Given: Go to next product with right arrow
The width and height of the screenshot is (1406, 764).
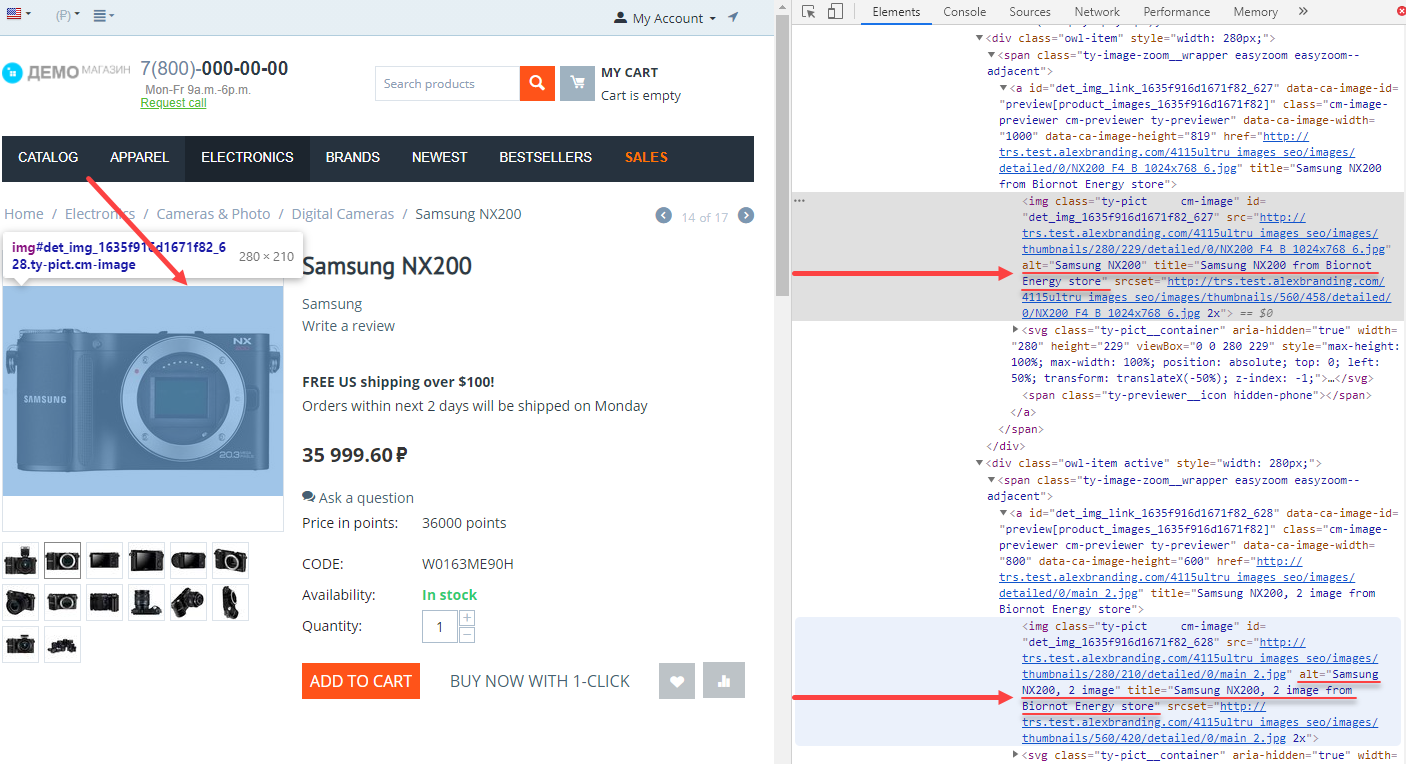Looking at the screenshot, I should pos(746,216).
